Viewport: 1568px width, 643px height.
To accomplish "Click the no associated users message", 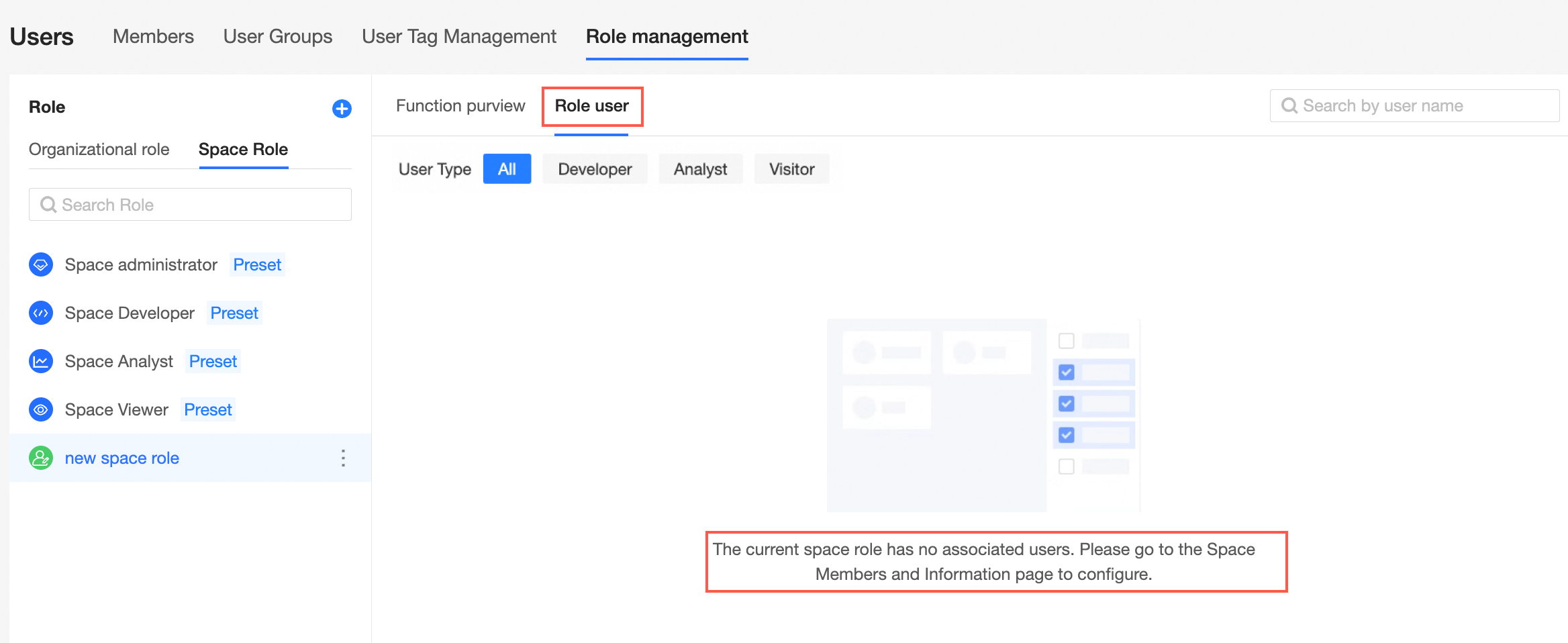I will pos(984,562).
